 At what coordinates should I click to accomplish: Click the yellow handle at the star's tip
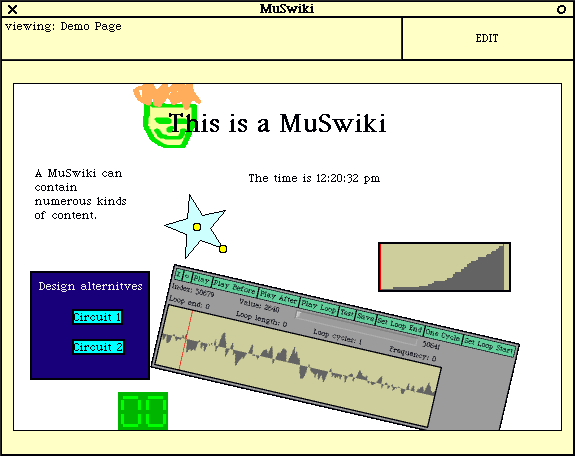pos(223,249)
